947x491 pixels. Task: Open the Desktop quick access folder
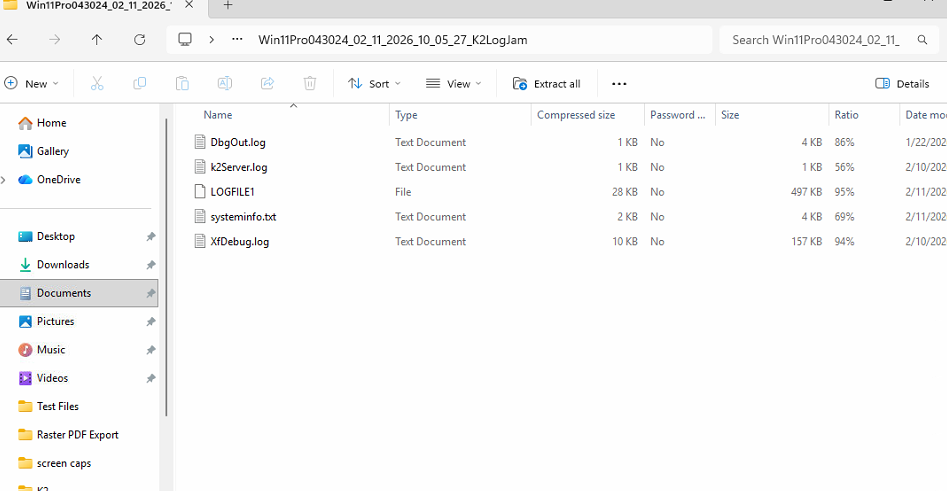(x=47, y=236)
